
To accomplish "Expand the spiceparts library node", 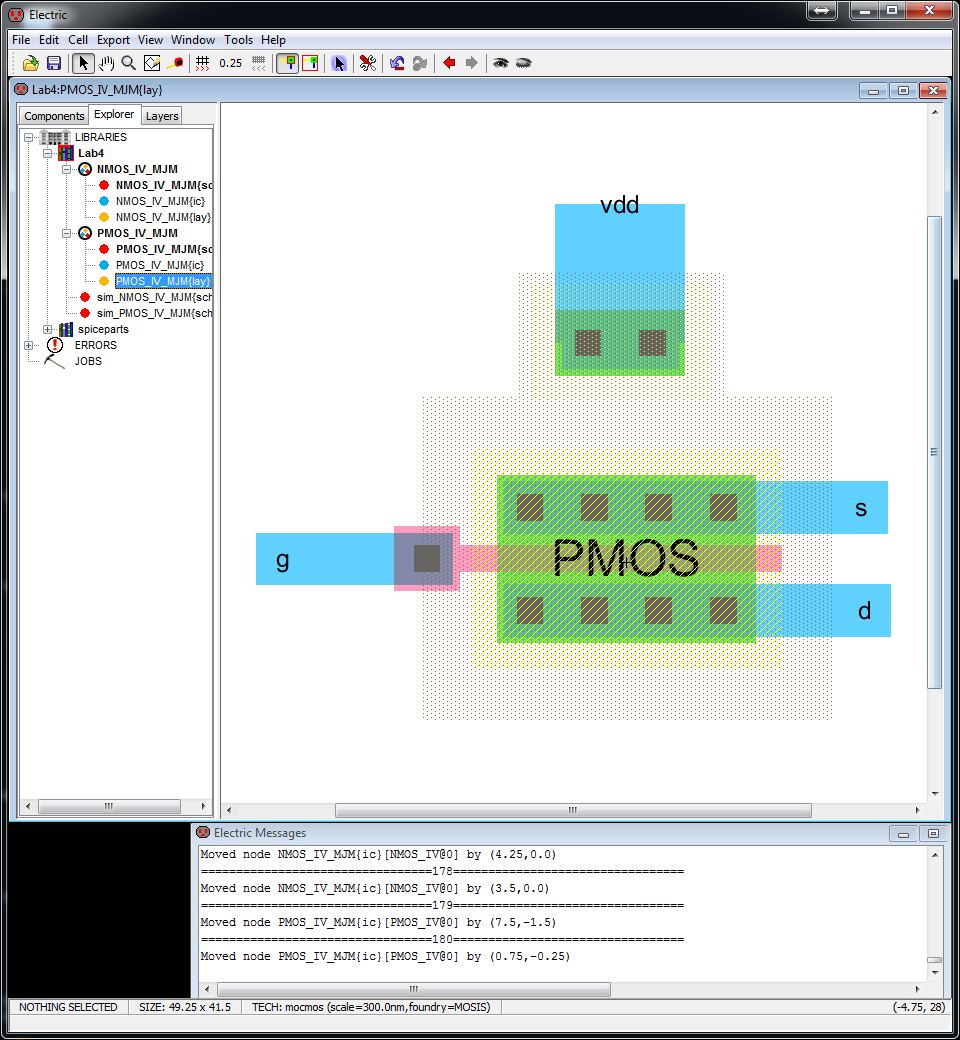I will click(x=48, y=329).
